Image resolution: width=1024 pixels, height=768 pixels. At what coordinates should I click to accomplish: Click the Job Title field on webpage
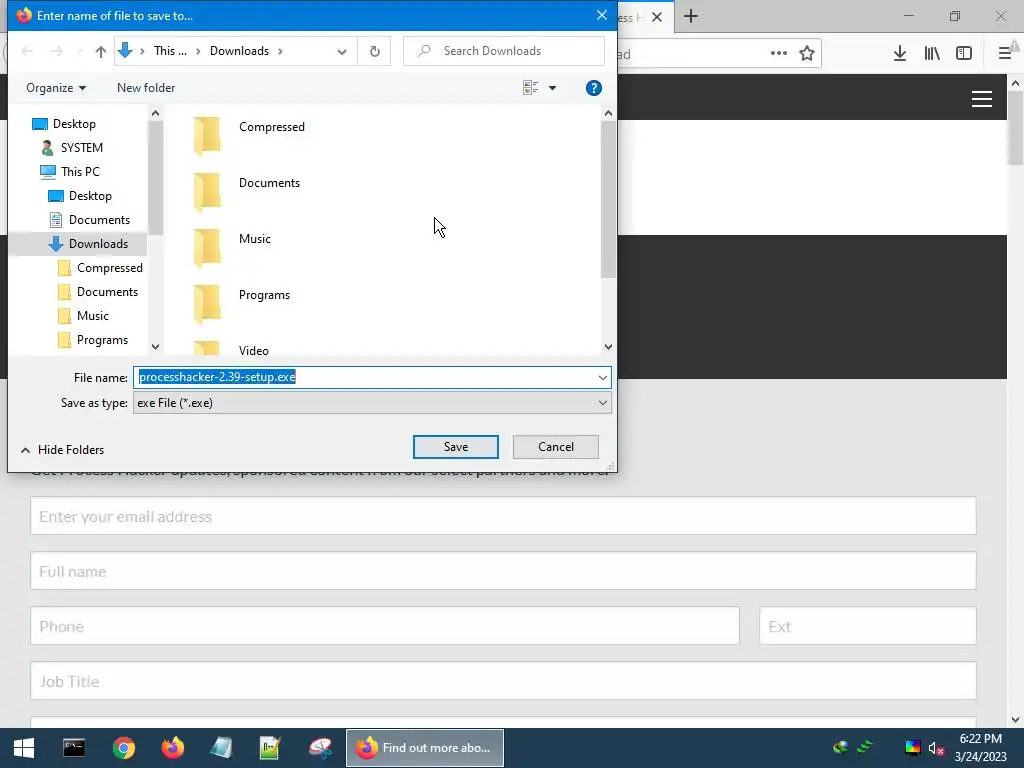pyautogui.click(x=503, y=681)
